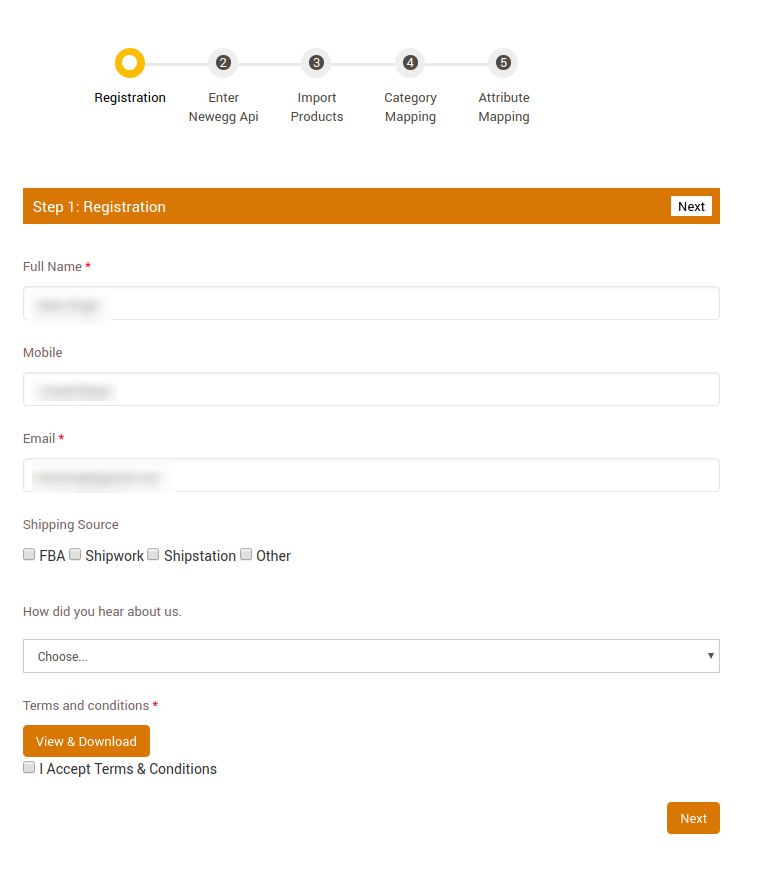The height and width of the screenshot is (876, 758).
Task: Select step 5 Attribute Mapping
Action: (x=503, y=62)
